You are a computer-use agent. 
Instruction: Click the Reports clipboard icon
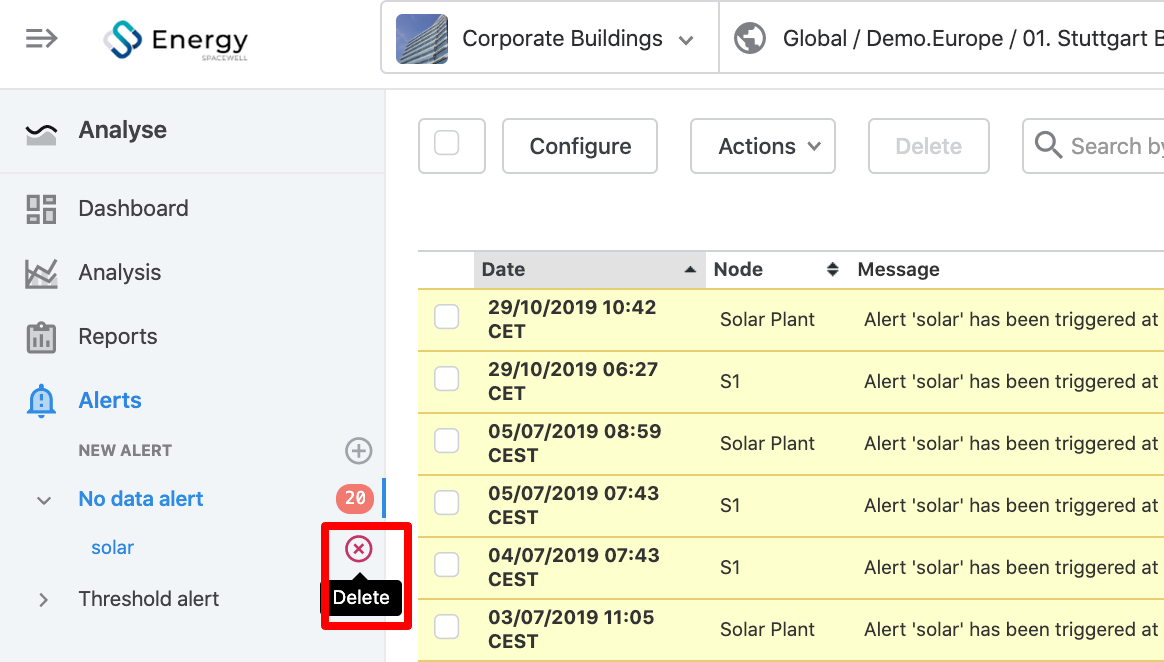(41, 337)
